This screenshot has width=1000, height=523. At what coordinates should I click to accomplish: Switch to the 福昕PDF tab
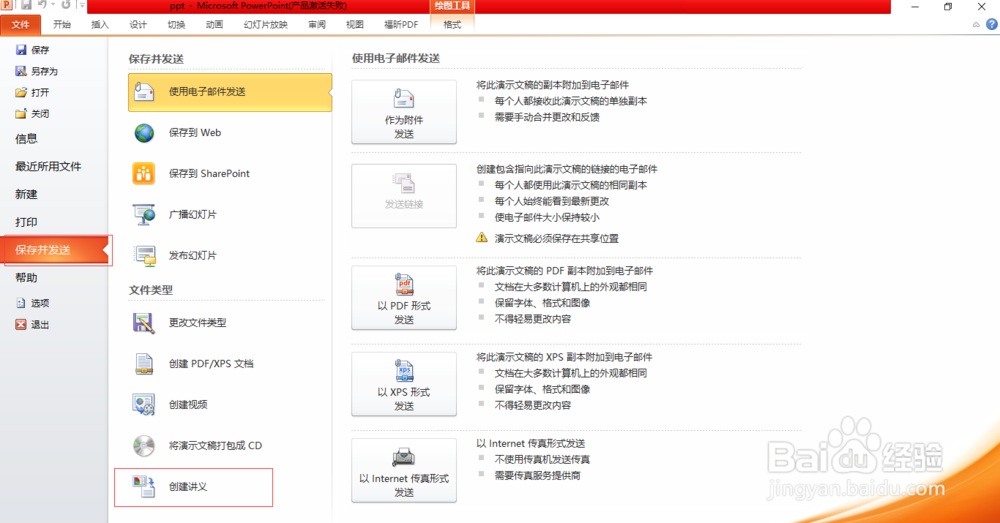(401, 25)
